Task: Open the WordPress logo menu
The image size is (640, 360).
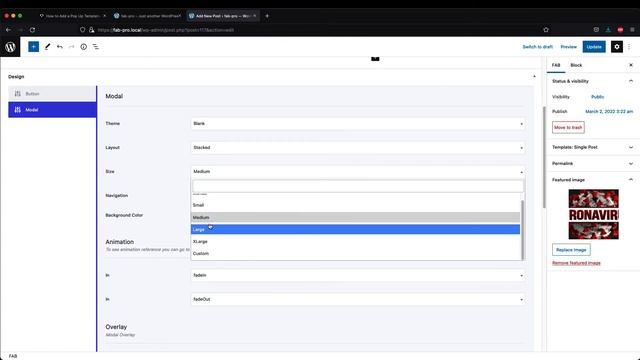Action: click(10, 47)
